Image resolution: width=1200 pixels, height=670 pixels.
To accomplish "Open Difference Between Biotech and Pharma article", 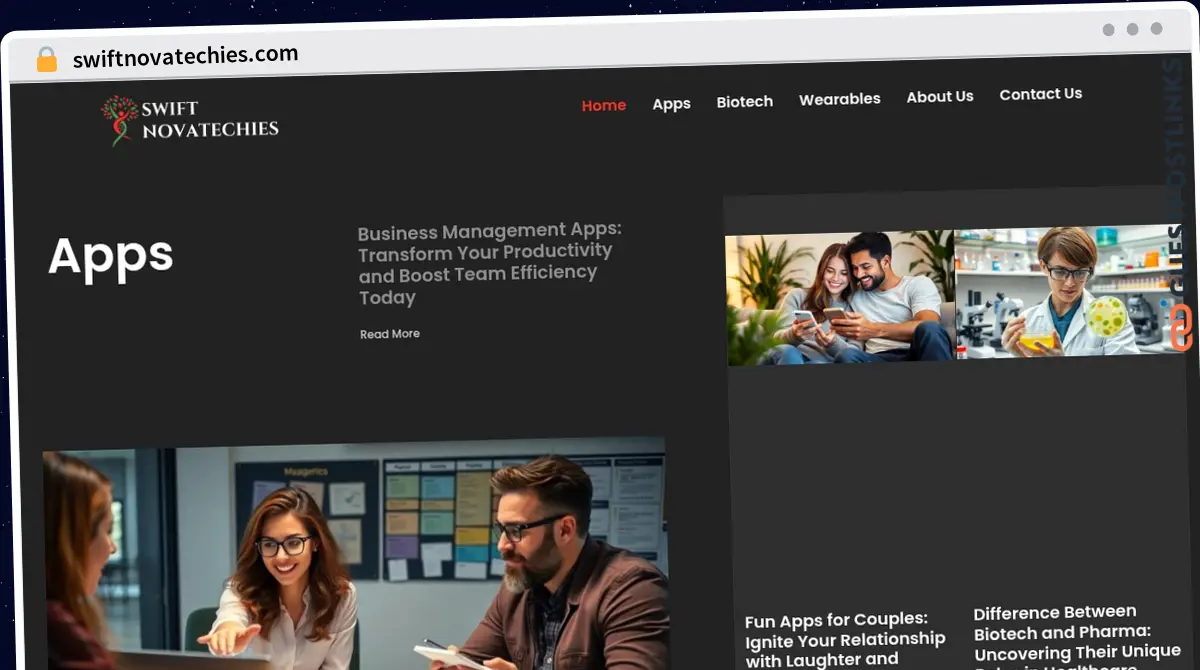I will point(1077,637).
